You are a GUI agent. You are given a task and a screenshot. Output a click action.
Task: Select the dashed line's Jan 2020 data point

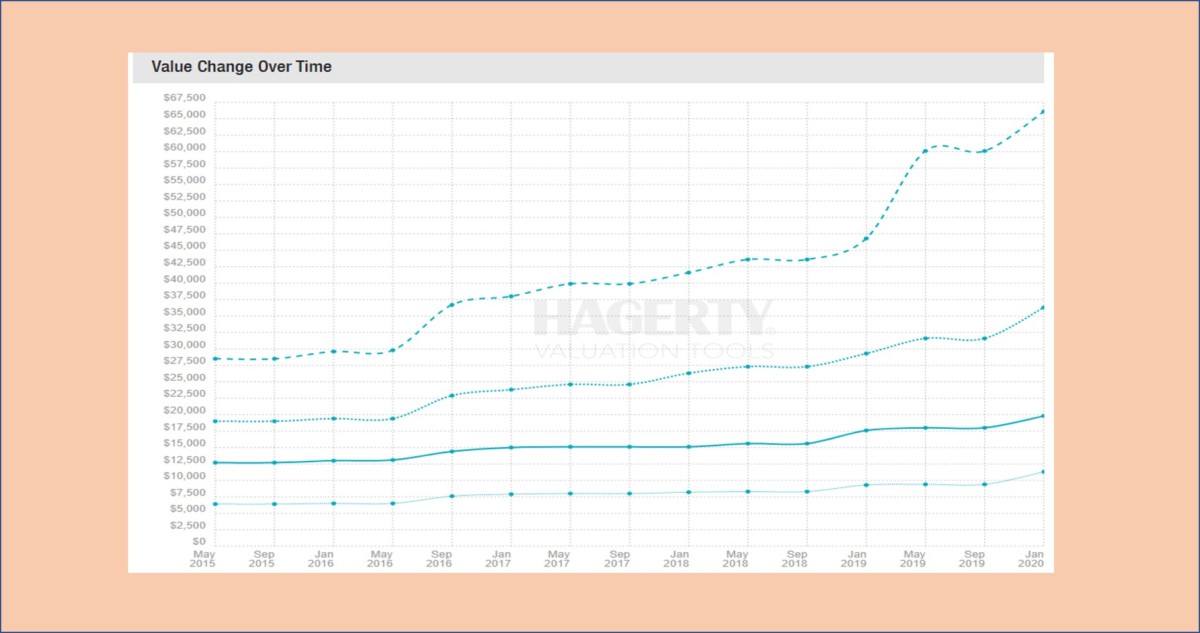click(x=1043, y=111)
